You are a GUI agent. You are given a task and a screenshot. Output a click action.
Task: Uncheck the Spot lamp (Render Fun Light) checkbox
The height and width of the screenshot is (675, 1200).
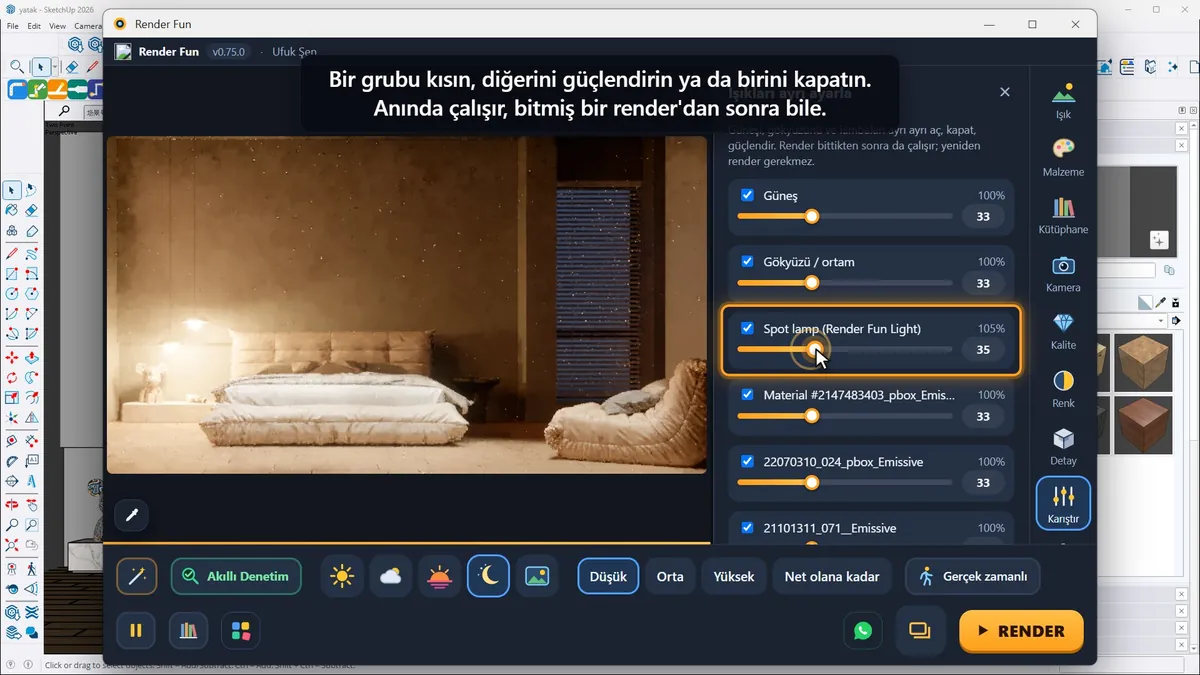tap(747, 328)
